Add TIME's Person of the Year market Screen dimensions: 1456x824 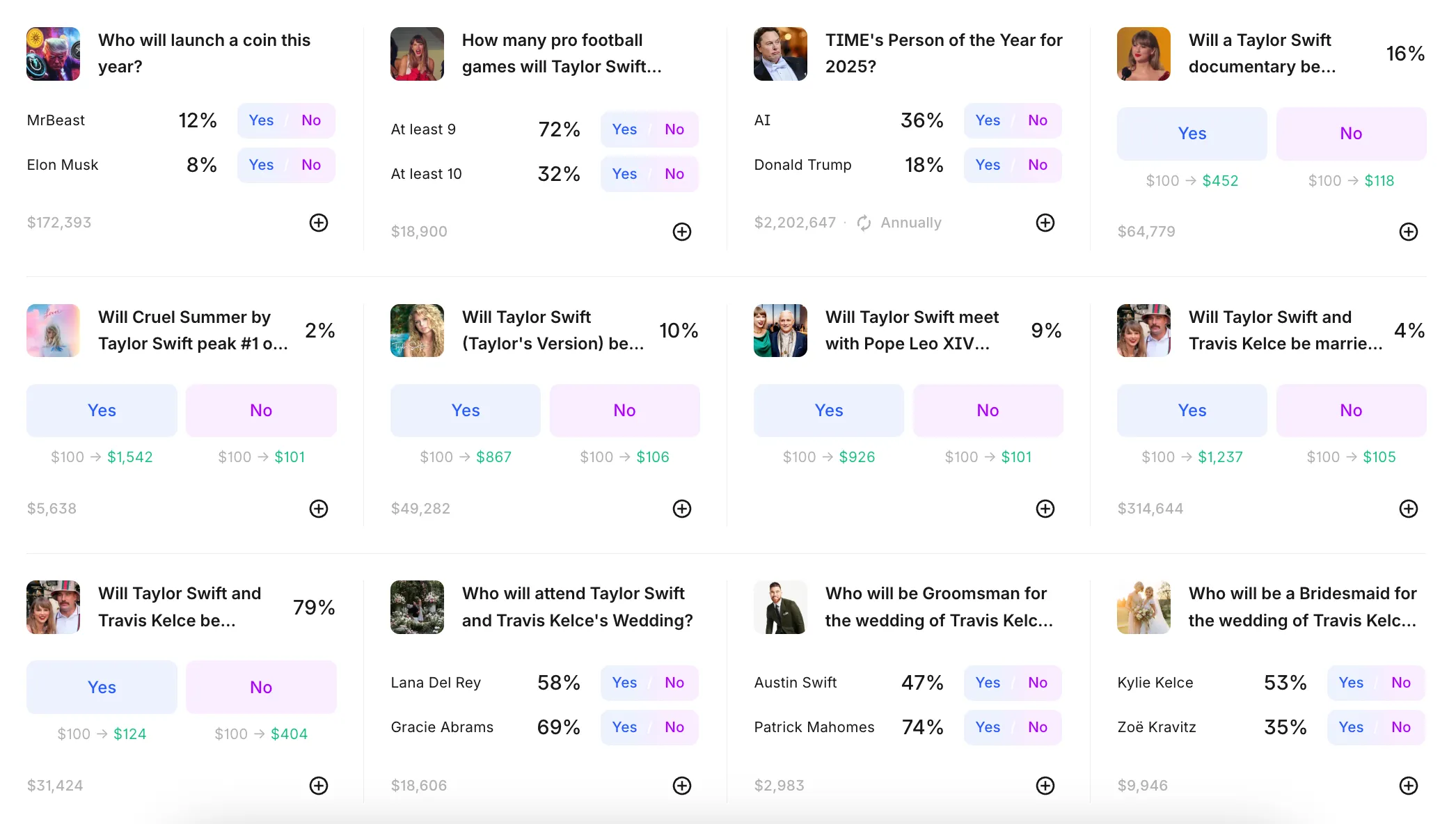pos(1045,223)
